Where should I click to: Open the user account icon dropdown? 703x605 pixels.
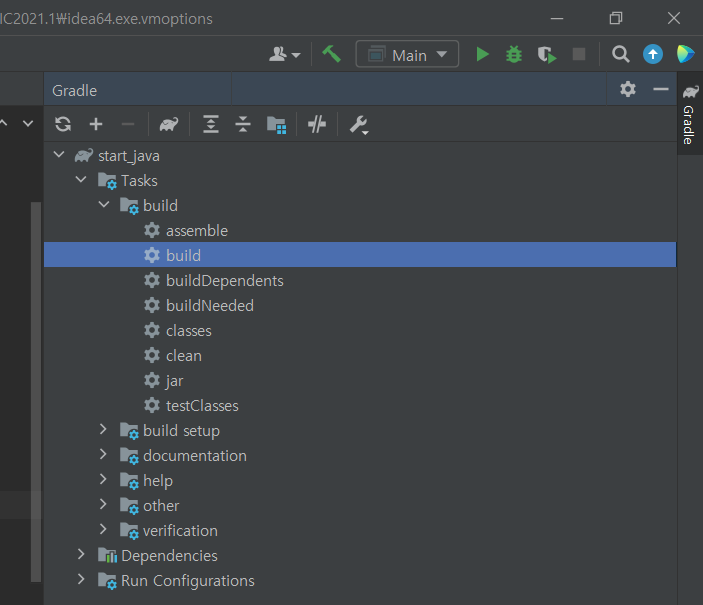284,54
